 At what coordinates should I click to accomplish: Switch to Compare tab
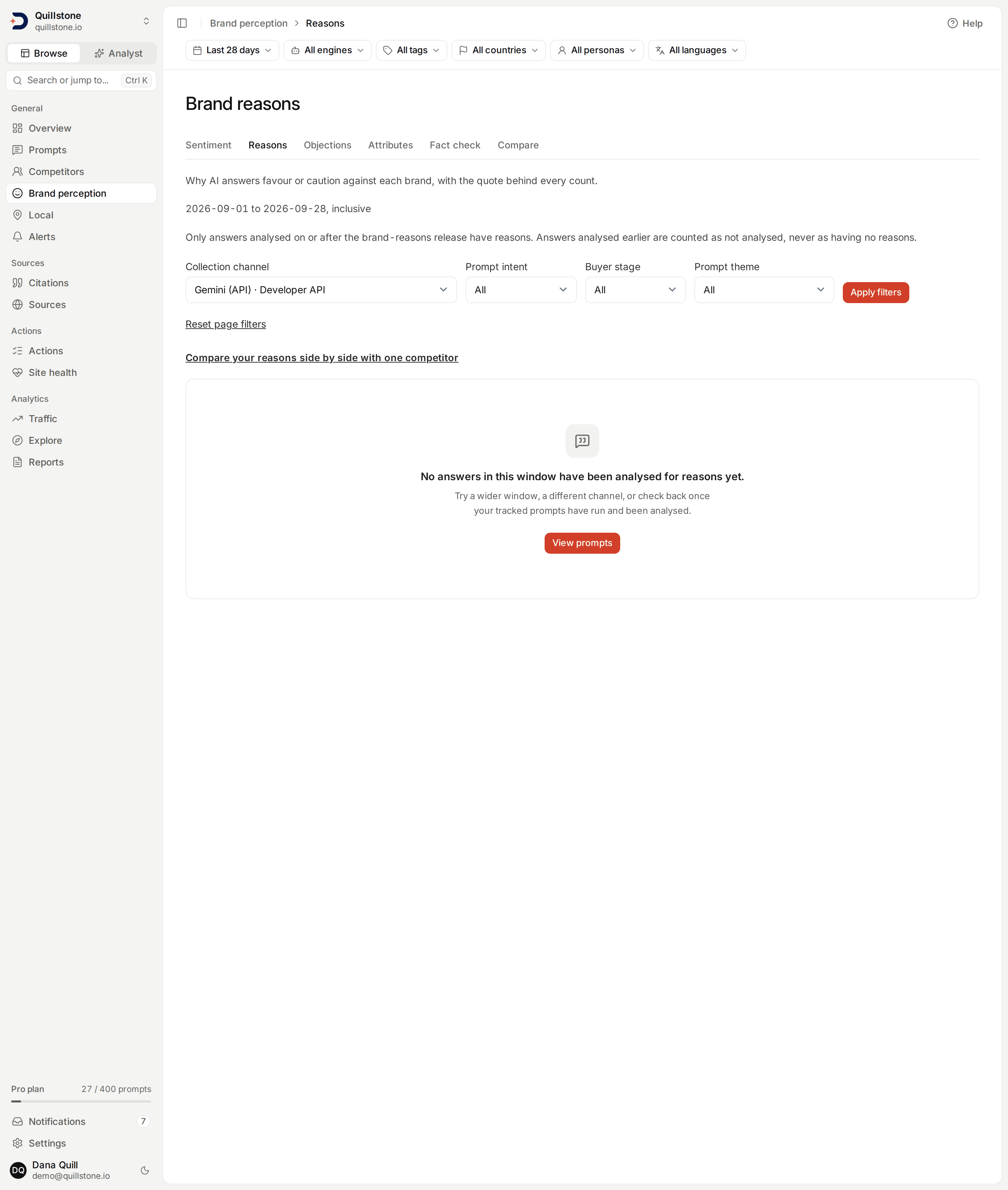pos(518,145)
